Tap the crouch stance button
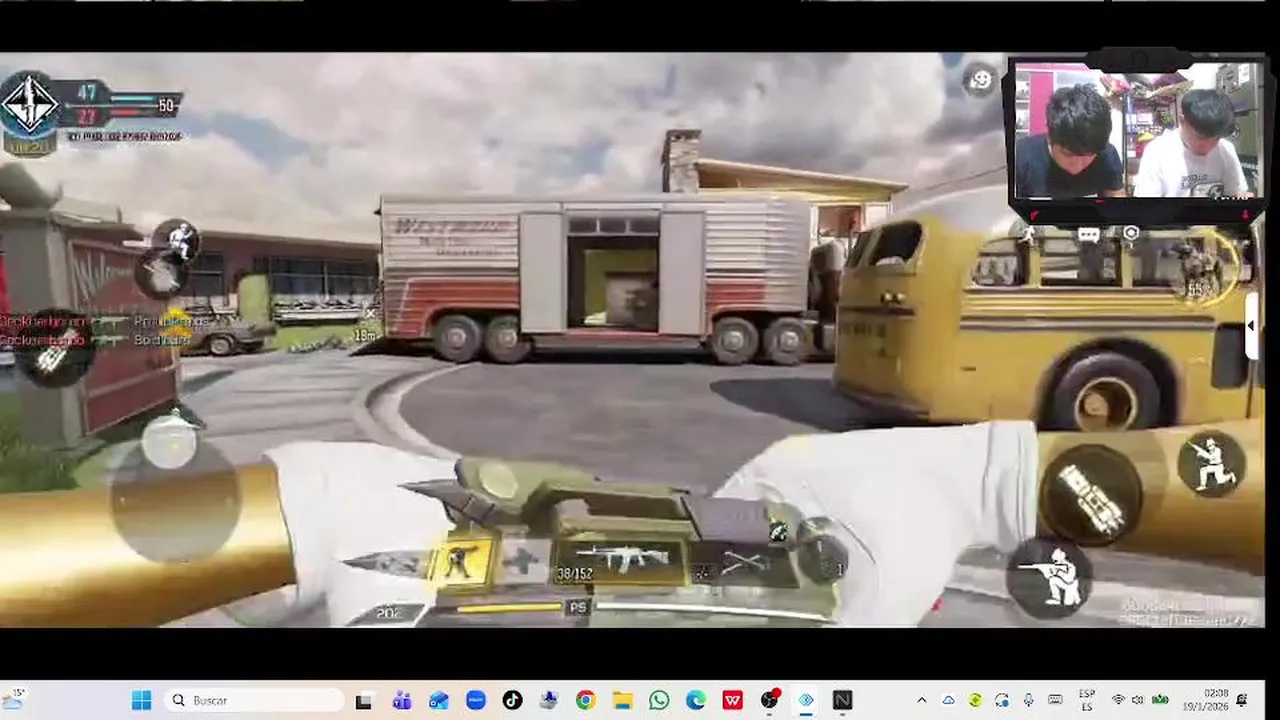This screenshot has width=1280, height=720. click(x=1049, y=577)
